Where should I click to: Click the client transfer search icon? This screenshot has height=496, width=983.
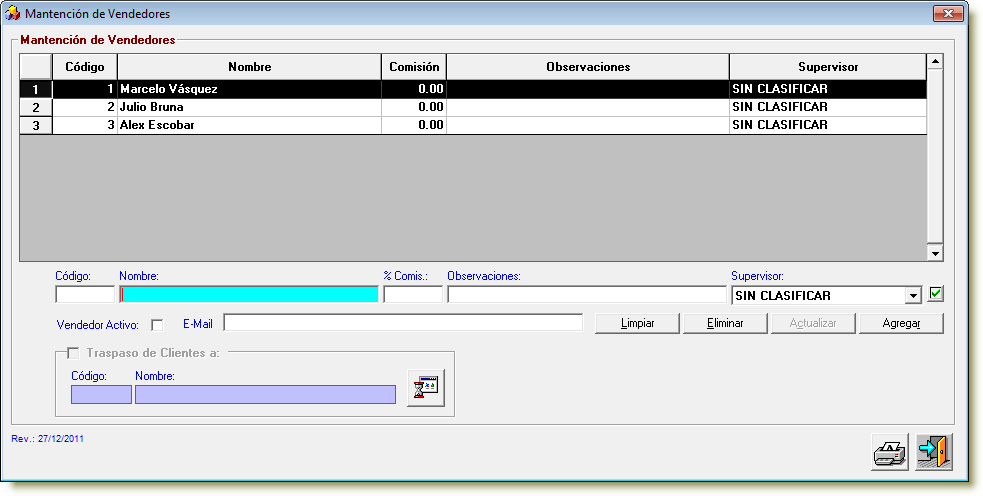tap(426, 388)
